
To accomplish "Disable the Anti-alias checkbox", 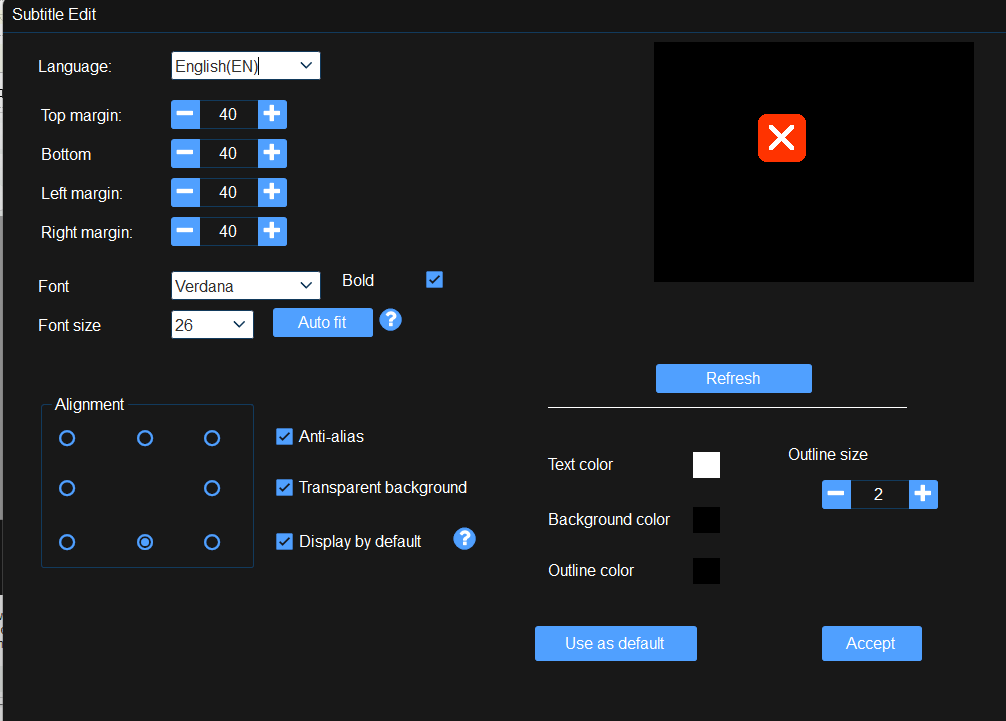I will (284, 436).
